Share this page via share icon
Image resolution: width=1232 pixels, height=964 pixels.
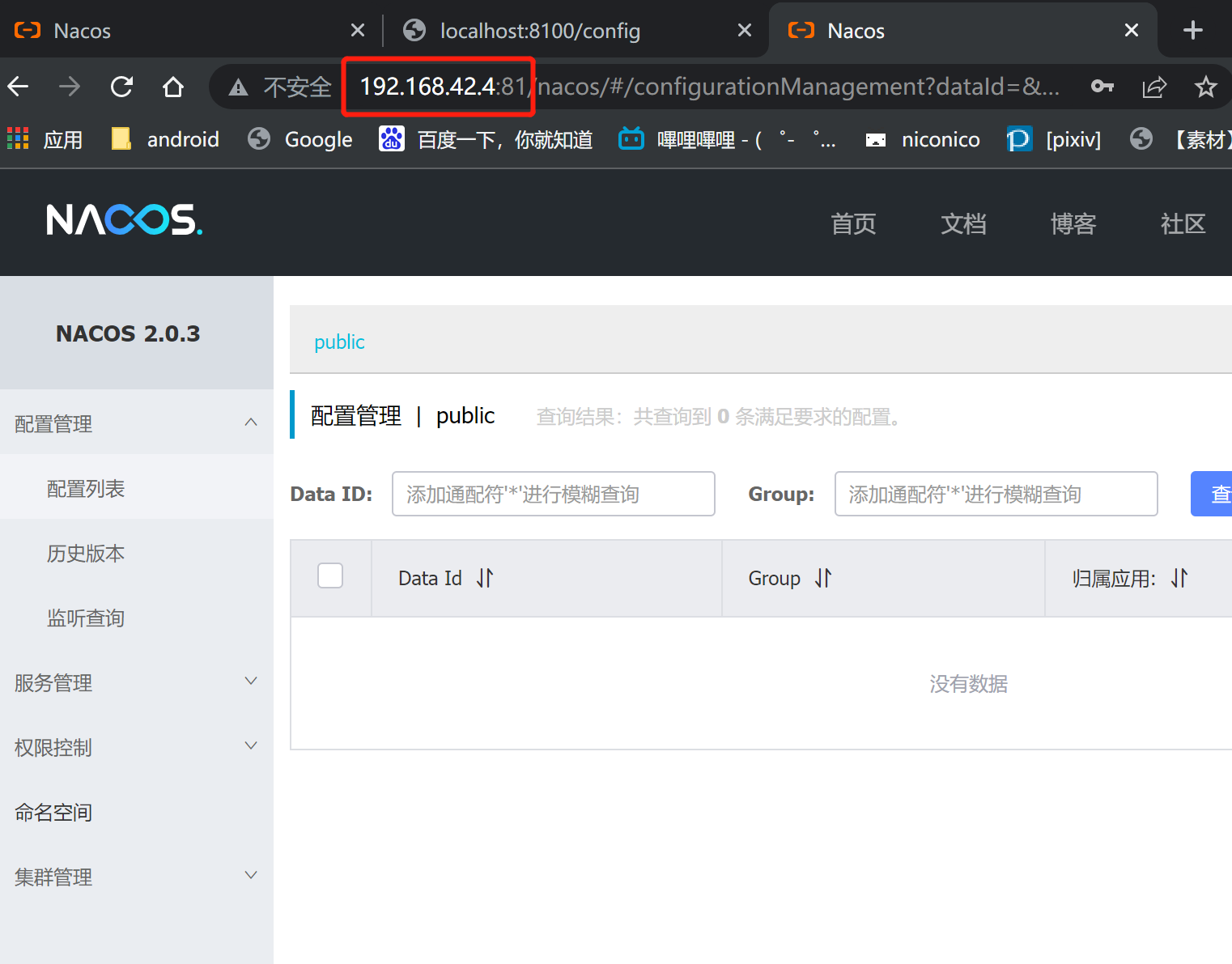click(x=1154, y=86)
